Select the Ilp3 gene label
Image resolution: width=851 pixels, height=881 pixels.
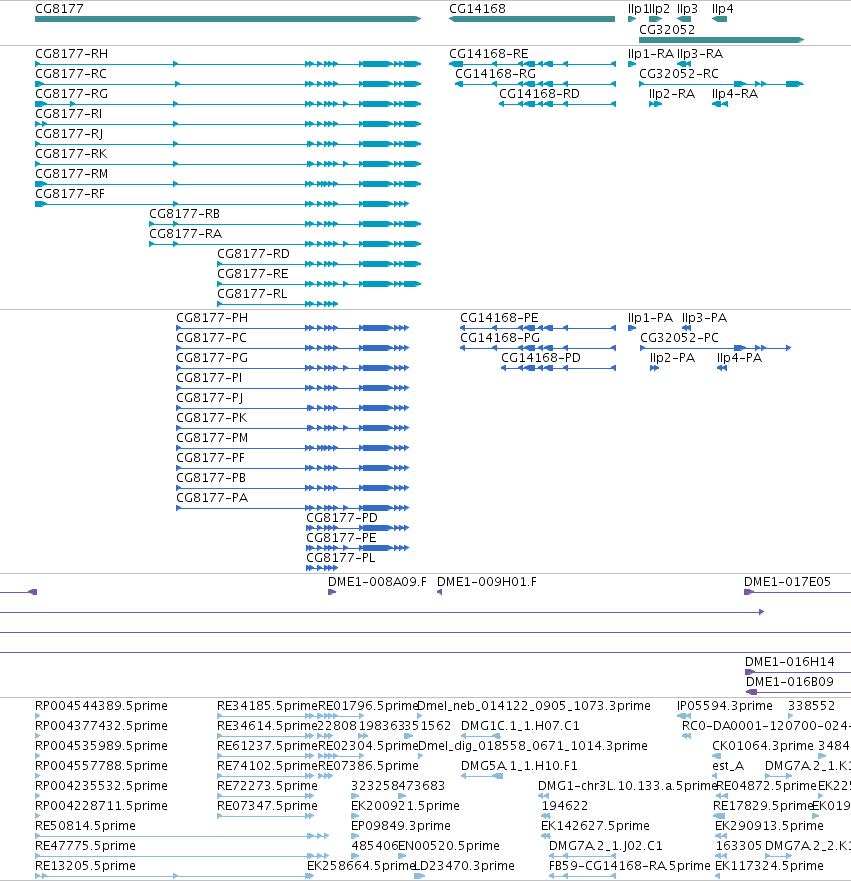click(687, 8)
